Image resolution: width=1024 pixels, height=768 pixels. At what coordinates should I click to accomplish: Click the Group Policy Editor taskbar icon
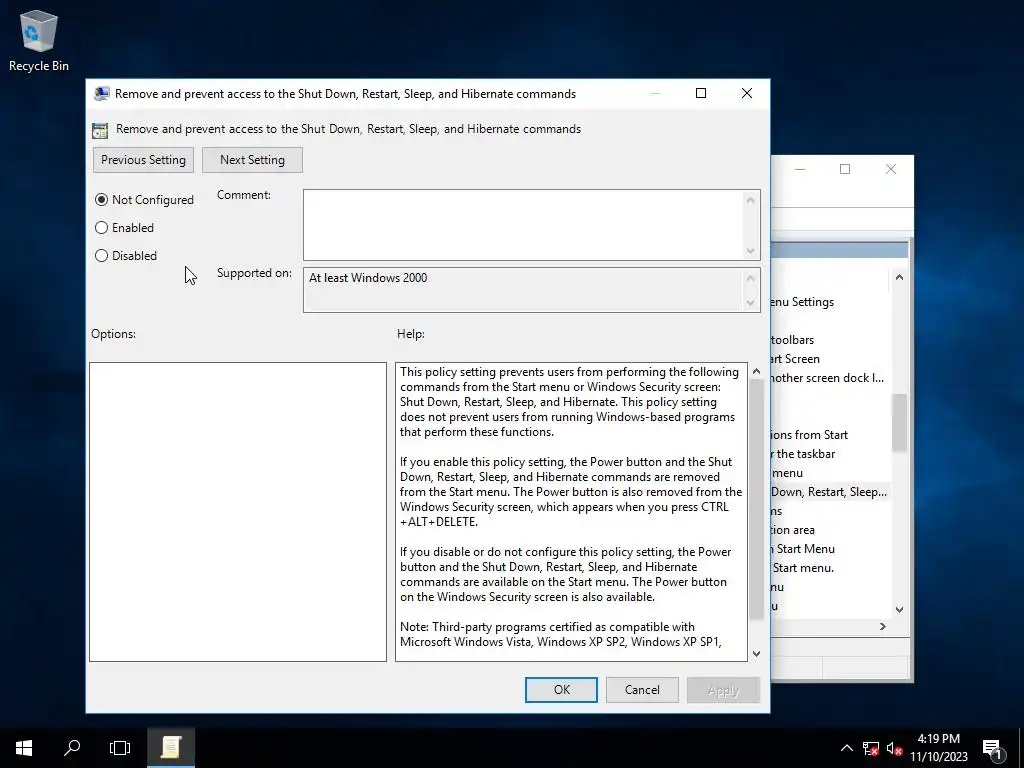(170, 747)
